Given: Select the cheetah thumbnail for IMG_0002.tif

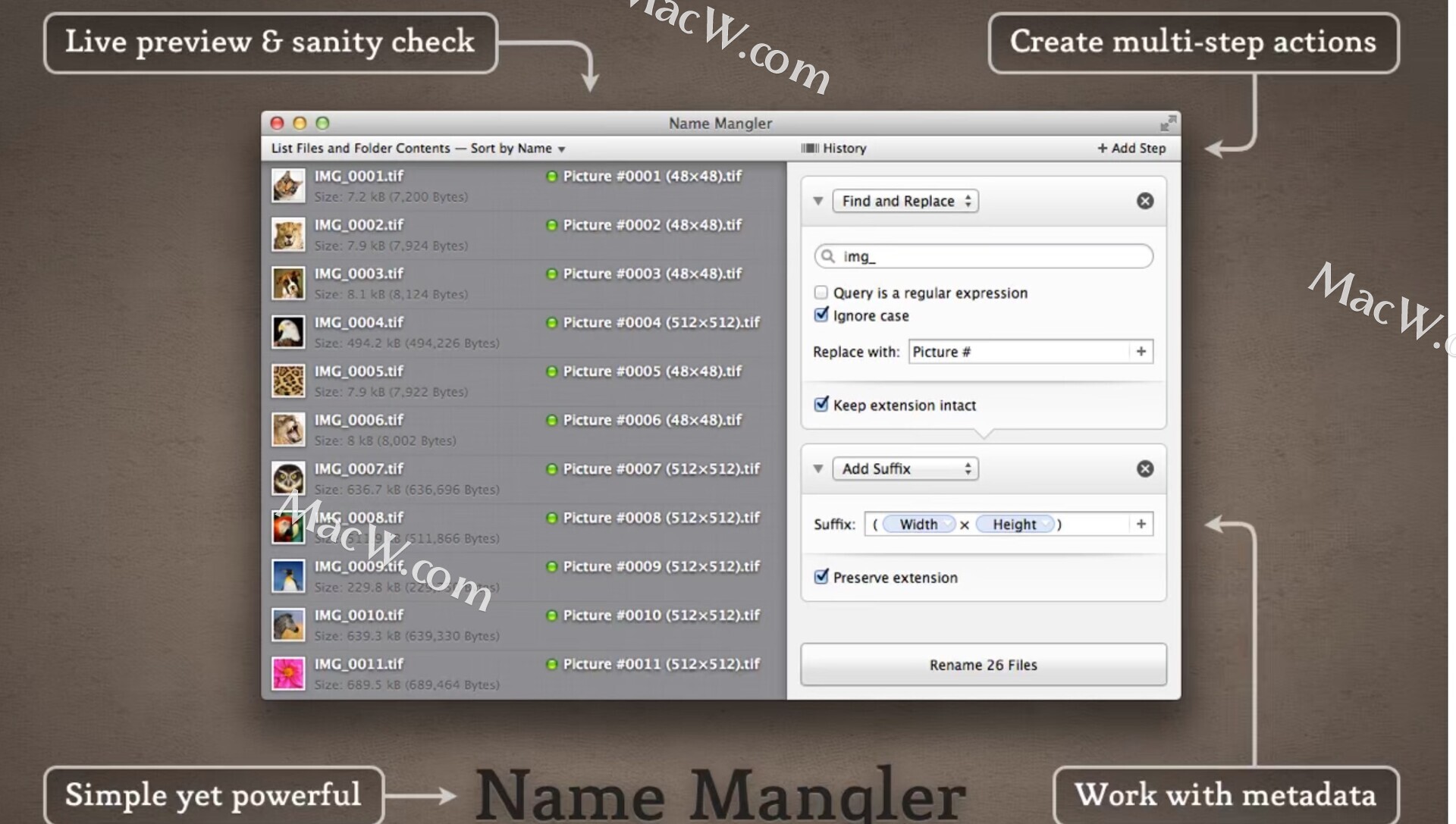Looking at the screenshot, I should [x=288, y=234].
